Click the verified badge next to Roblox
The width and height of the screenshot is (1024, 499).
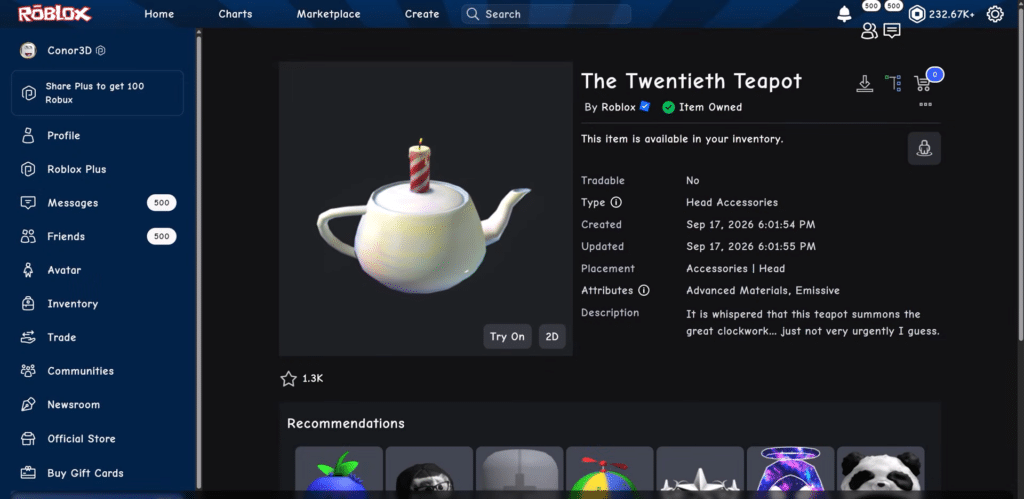[645, 106]
